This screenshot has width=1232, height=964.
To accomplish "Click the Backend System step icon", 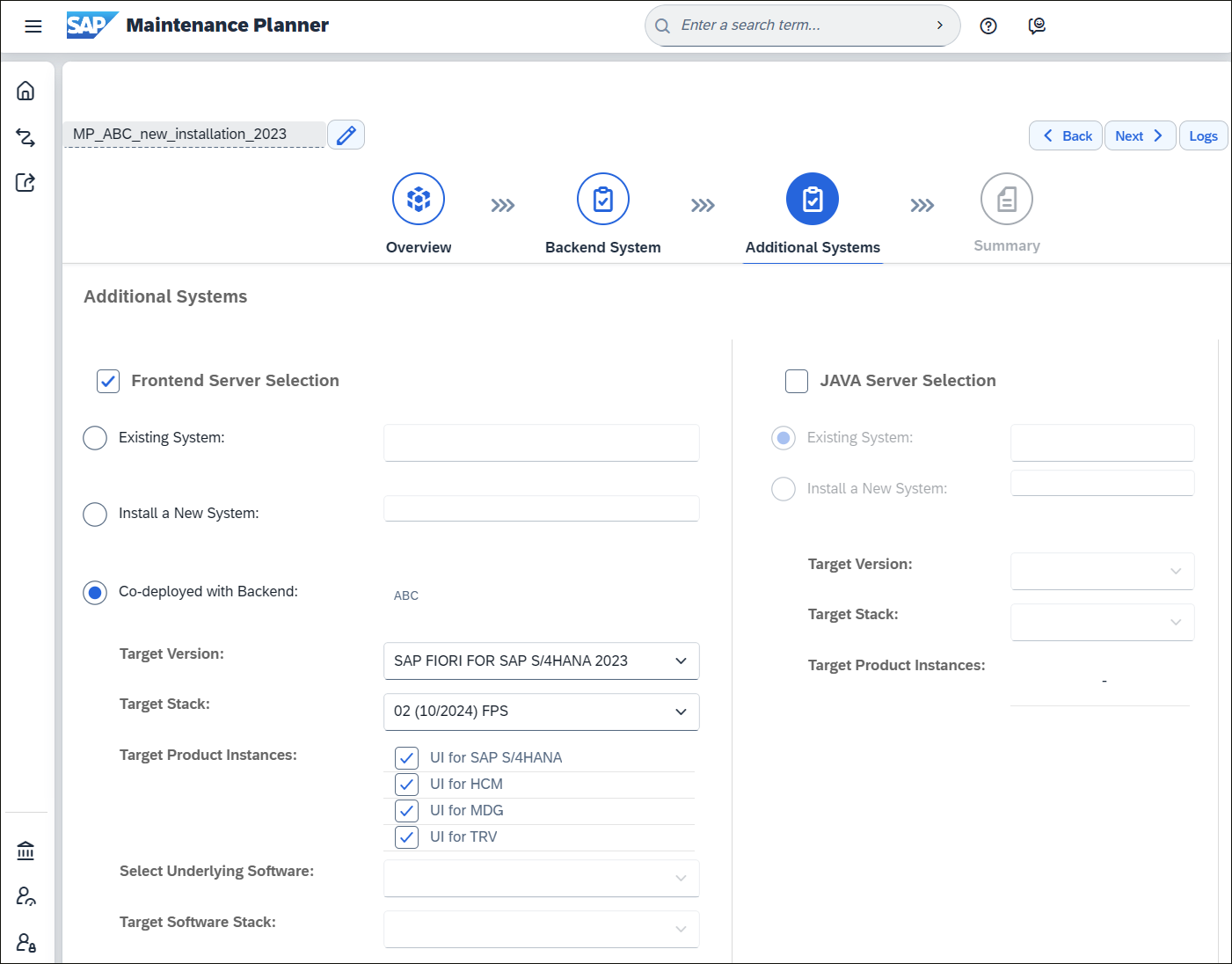I will pyautogui.click(x=603, y=199).
